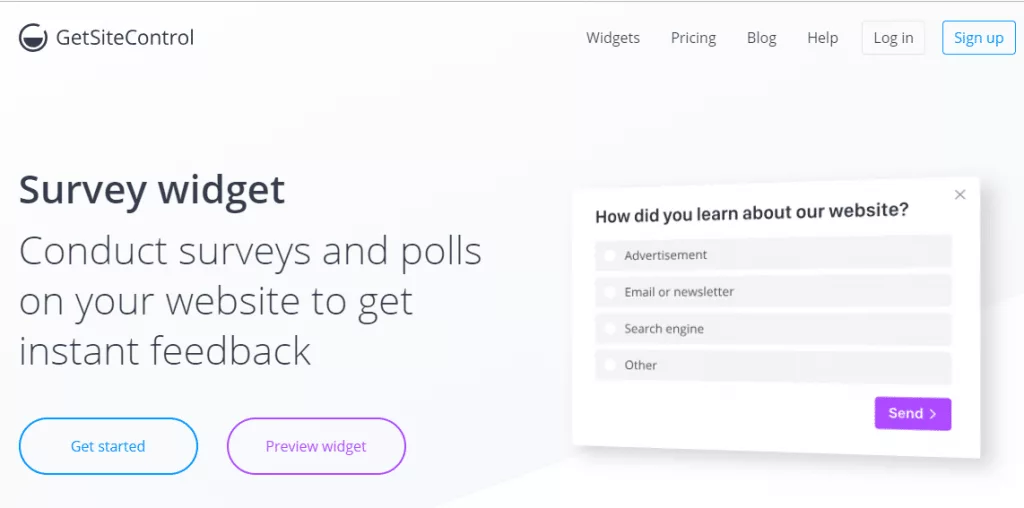This screenshot has width=1024, height=508.
Task: Select the Advertisement radio option
Action: [773, 253]
